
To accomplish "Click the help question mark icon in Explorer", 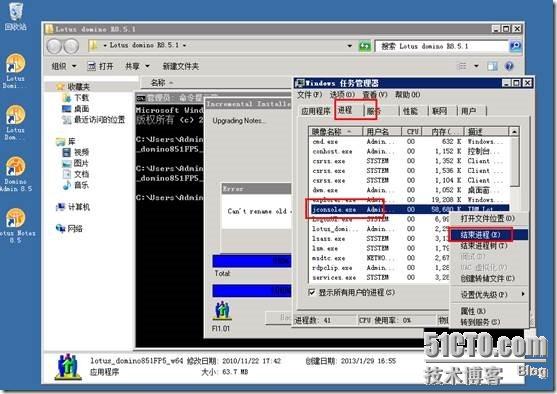I will [x=509, y=66].
